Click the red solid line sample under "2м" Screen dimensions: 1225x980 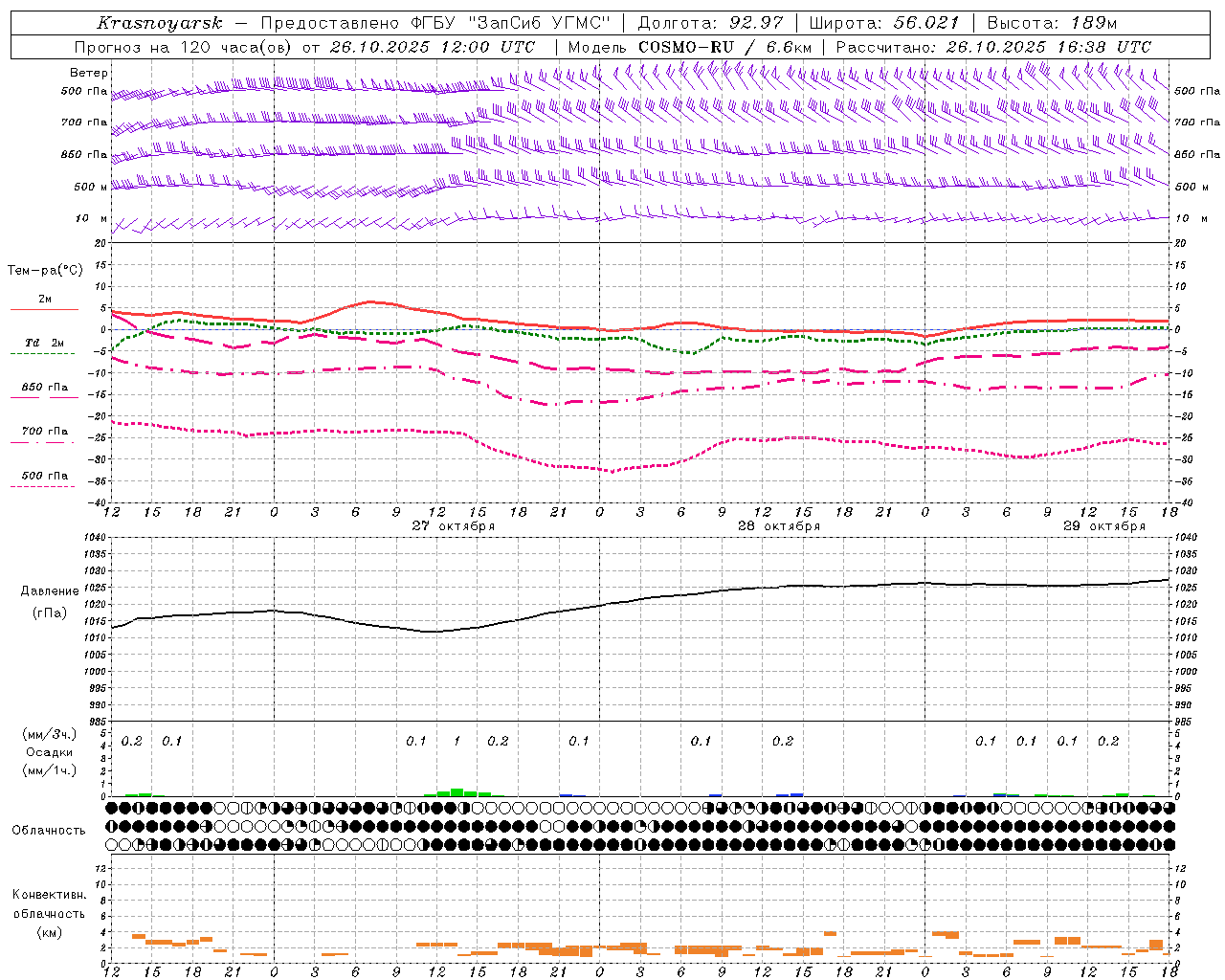43,310
